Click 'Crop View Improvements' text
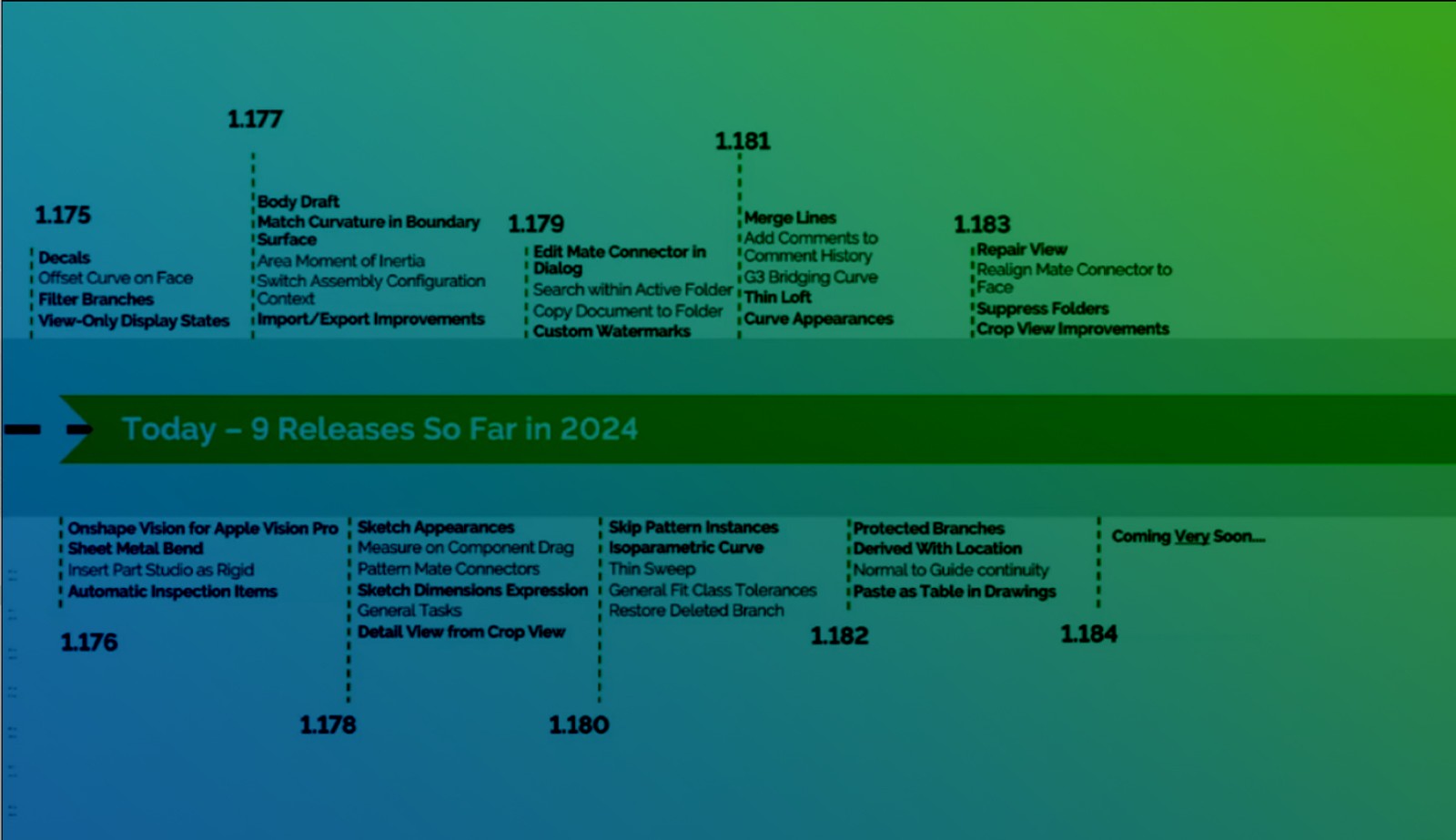 (x=1073, y=329)
